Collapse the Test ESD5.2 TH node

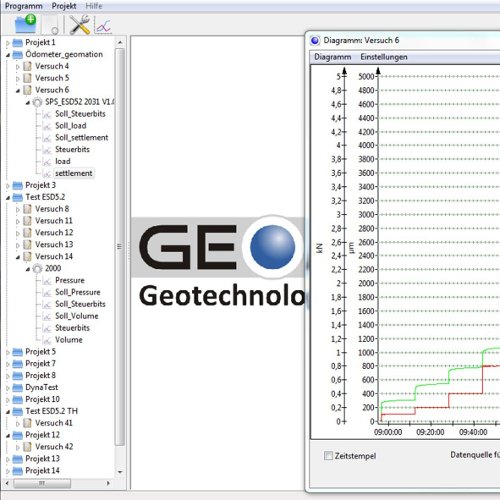8,412
